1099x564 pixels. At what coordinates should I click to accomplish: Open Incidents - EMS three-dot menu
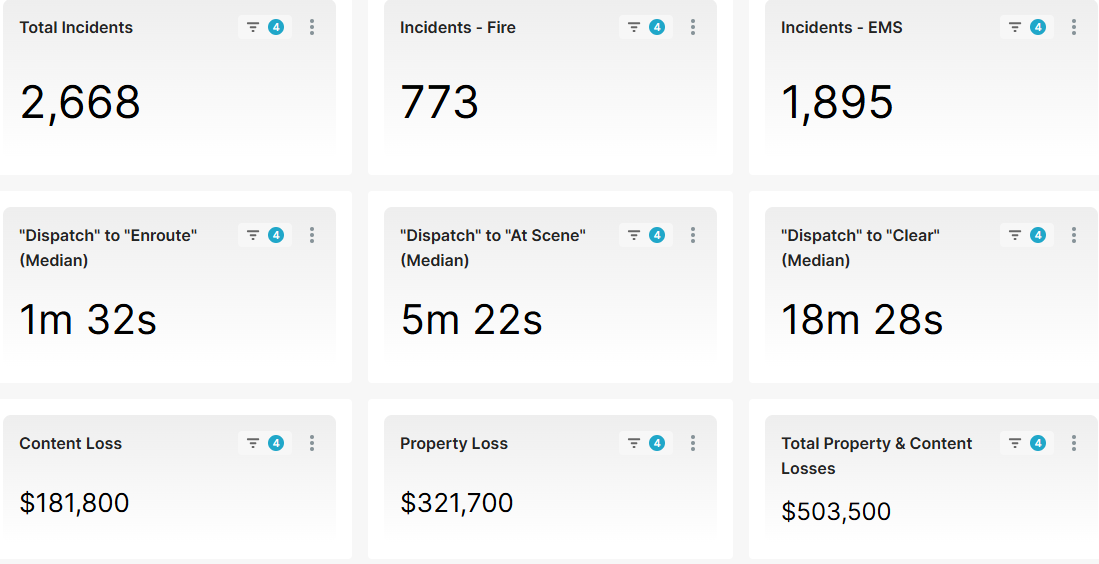pos(1074,27)
